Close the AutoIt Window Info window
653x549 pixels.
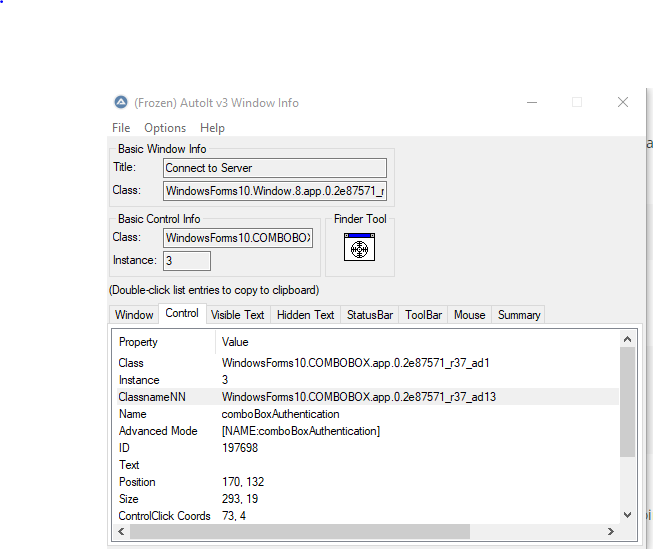pos(623,102)
